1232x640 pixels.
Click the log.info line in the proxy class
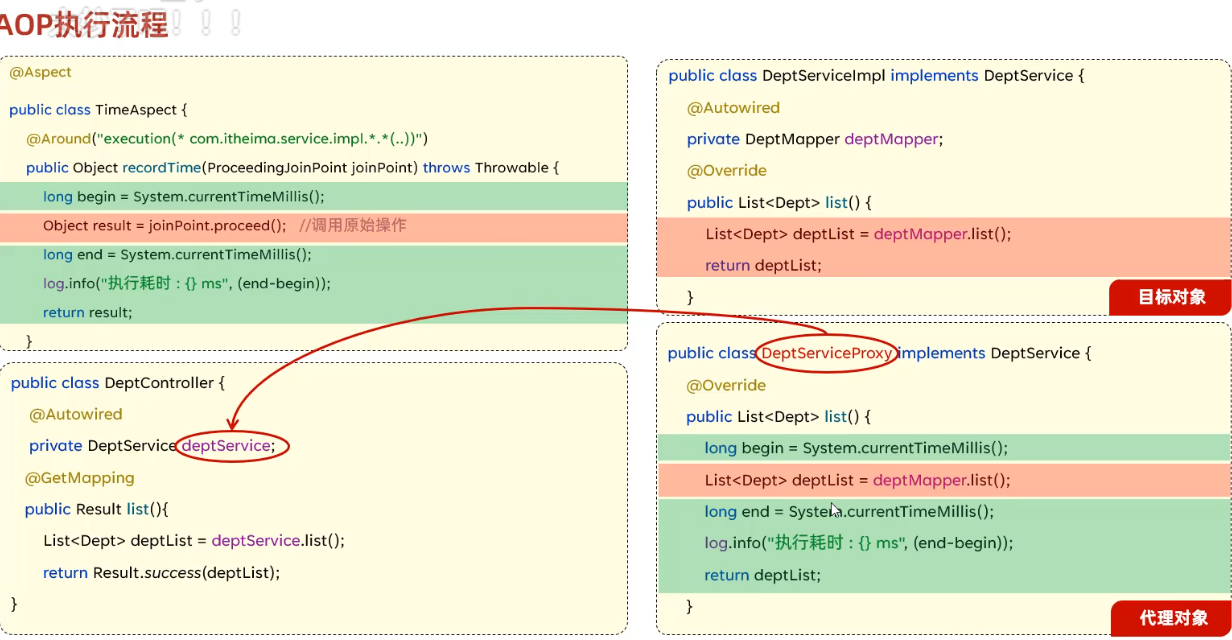[858, 543]
